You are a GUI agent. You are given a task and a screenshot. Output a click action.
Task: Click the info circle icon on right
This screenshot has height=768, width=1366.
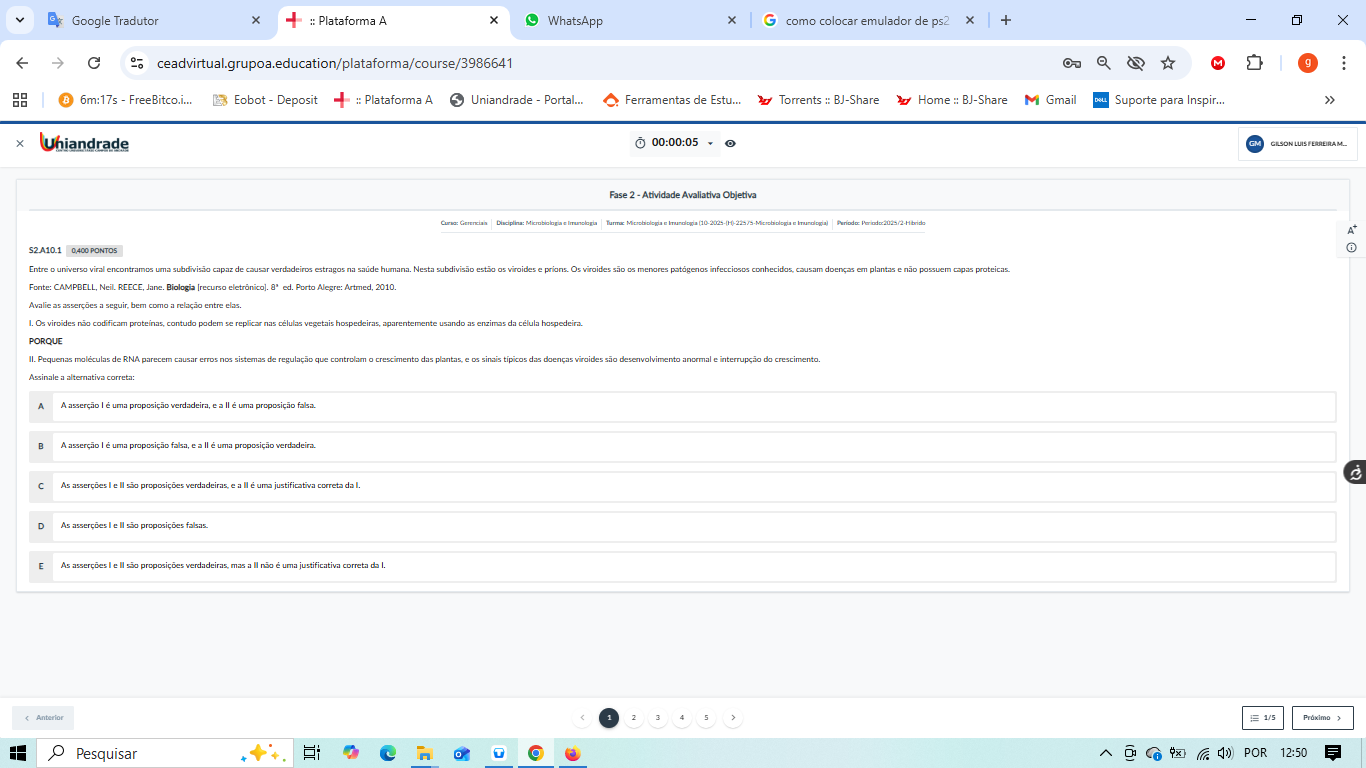[1352, 247]
